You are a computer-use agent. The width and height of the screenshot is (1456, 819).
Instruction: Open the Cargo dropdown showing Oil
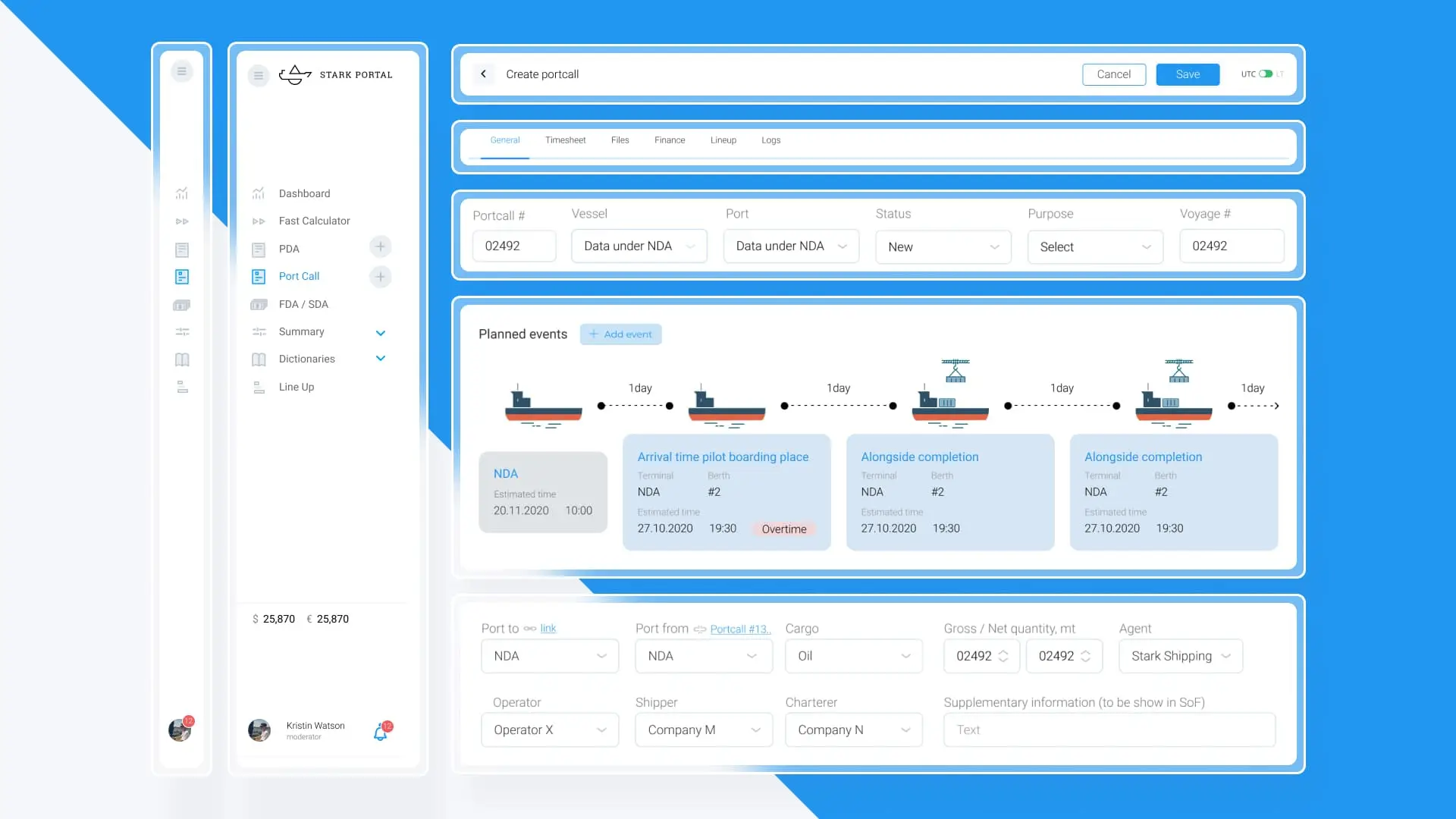(x=853, y=656)
